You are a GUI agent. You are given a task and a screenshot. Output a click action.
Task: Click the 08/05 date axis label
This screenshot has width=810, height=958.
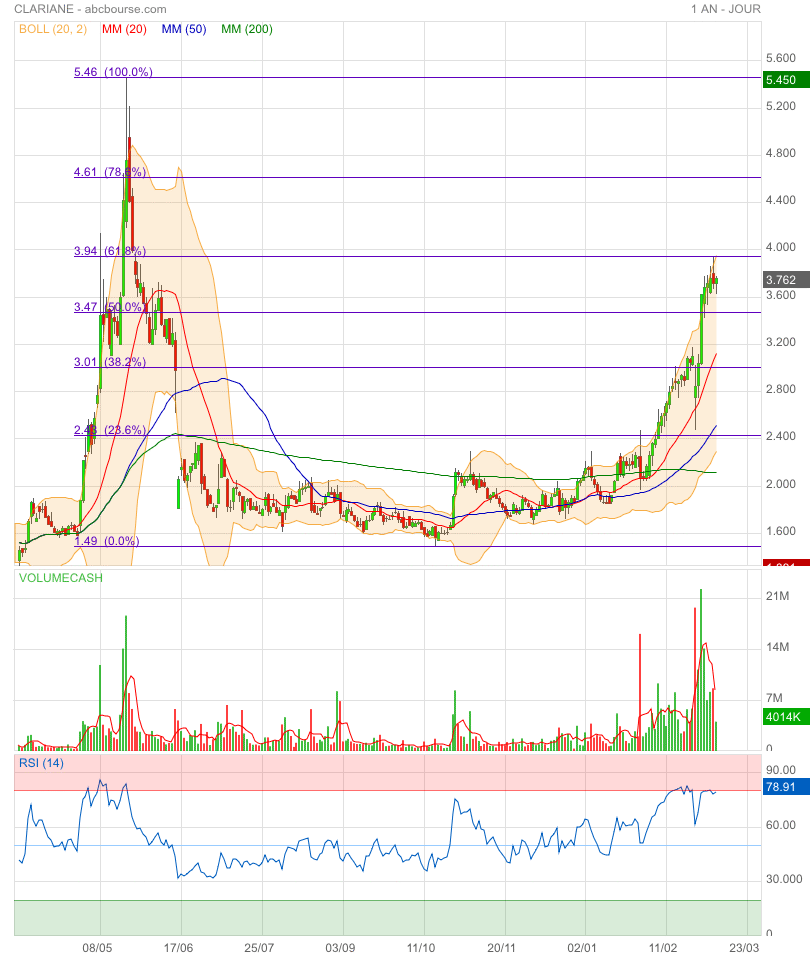click(x=97, y=948)
